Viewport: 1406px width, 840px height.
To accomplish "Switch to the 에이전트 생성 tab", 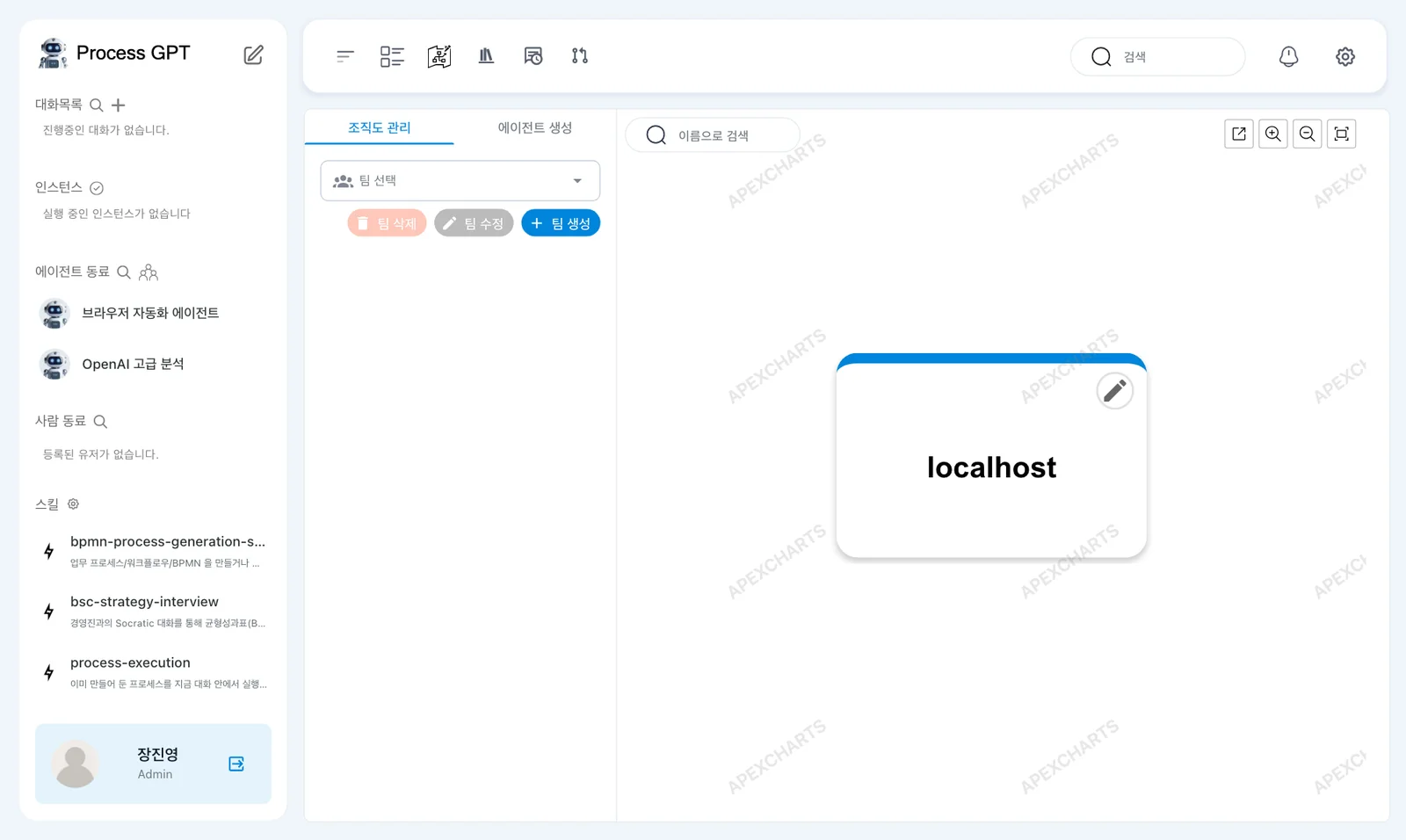I will (535, 127).
